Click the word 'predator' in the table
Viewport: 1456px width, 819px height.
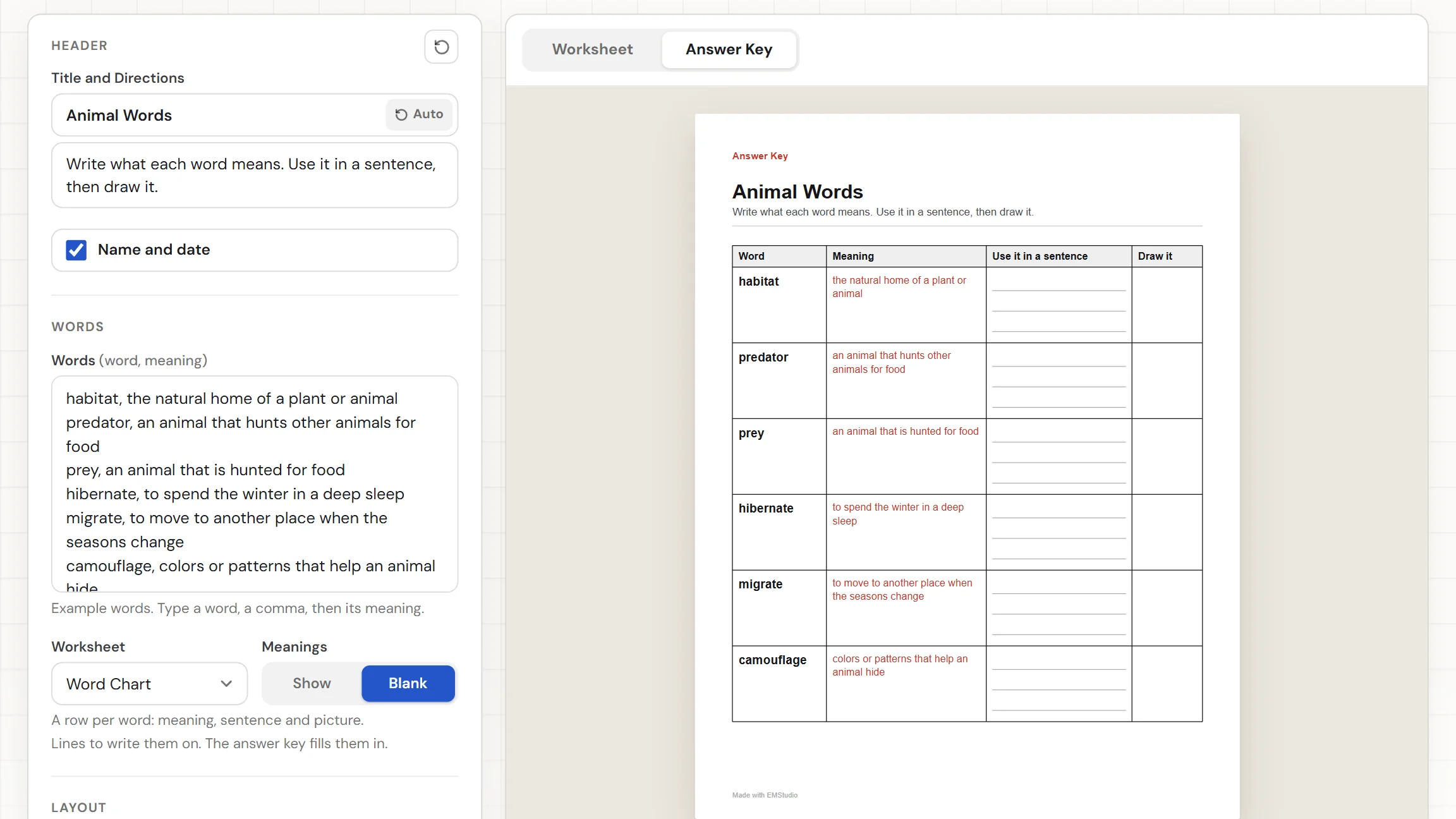[763, 357]
